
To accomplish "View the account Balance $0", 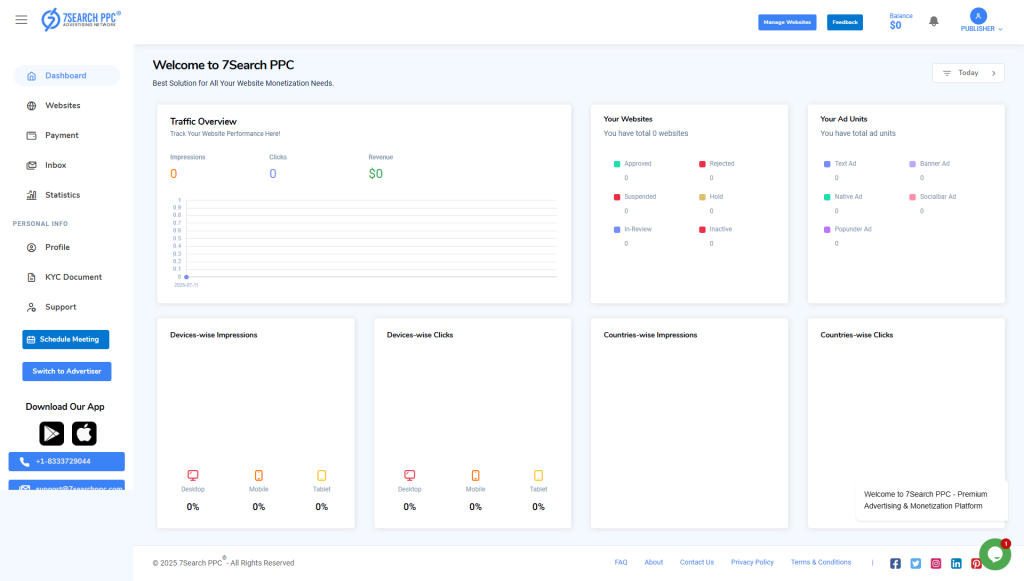I will [x=901, y=22].
